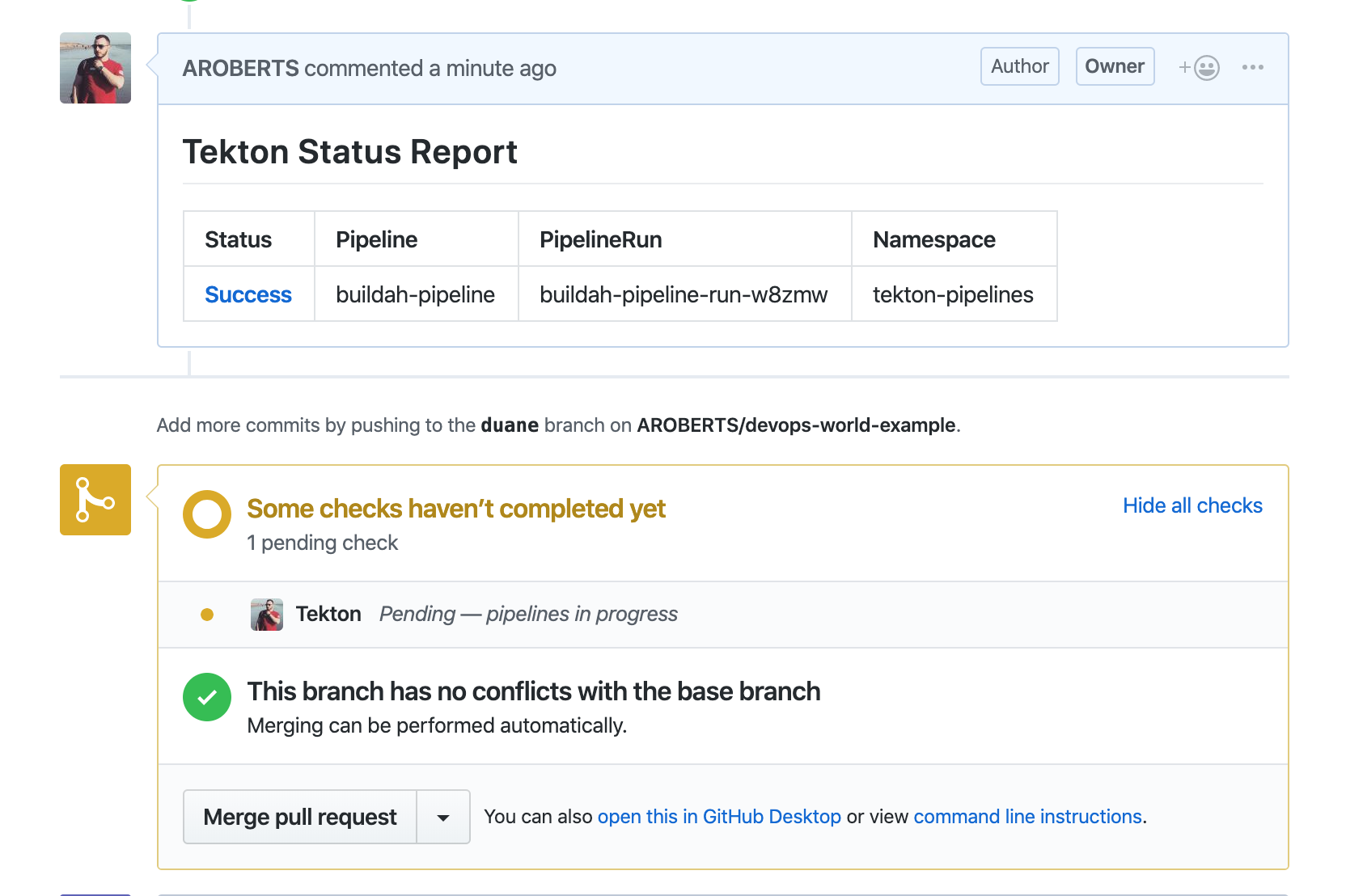Click the Merge pull request button
Viewport: 1346px width, 896px height.
pyautogui.click(x=300, y=817)
